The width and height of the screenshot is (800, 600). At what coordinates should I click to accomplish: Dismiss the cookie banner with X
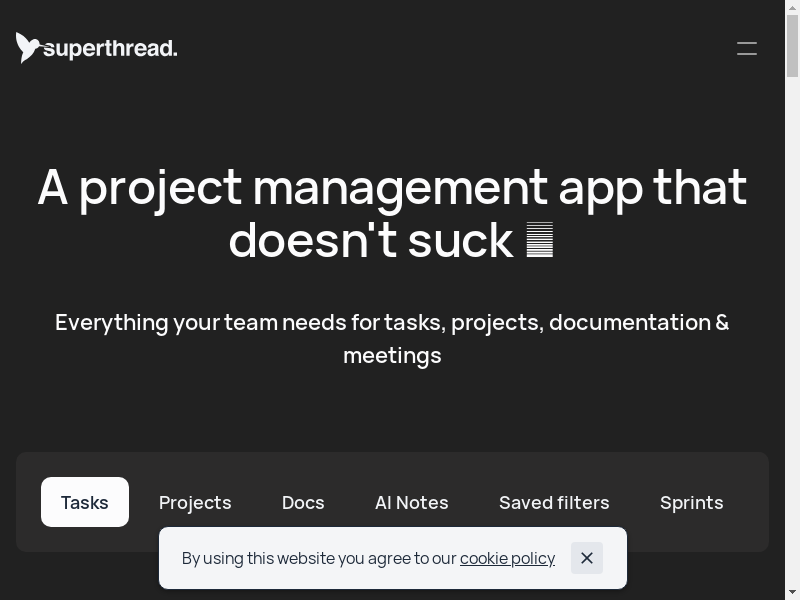click(x=587, y=558)
